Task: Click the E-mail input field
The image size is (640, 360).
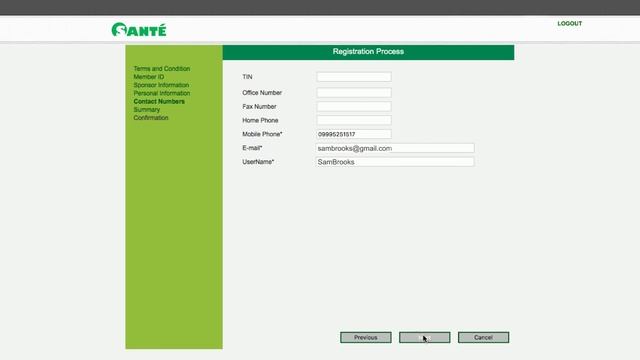Action: (x=395, y=148)
